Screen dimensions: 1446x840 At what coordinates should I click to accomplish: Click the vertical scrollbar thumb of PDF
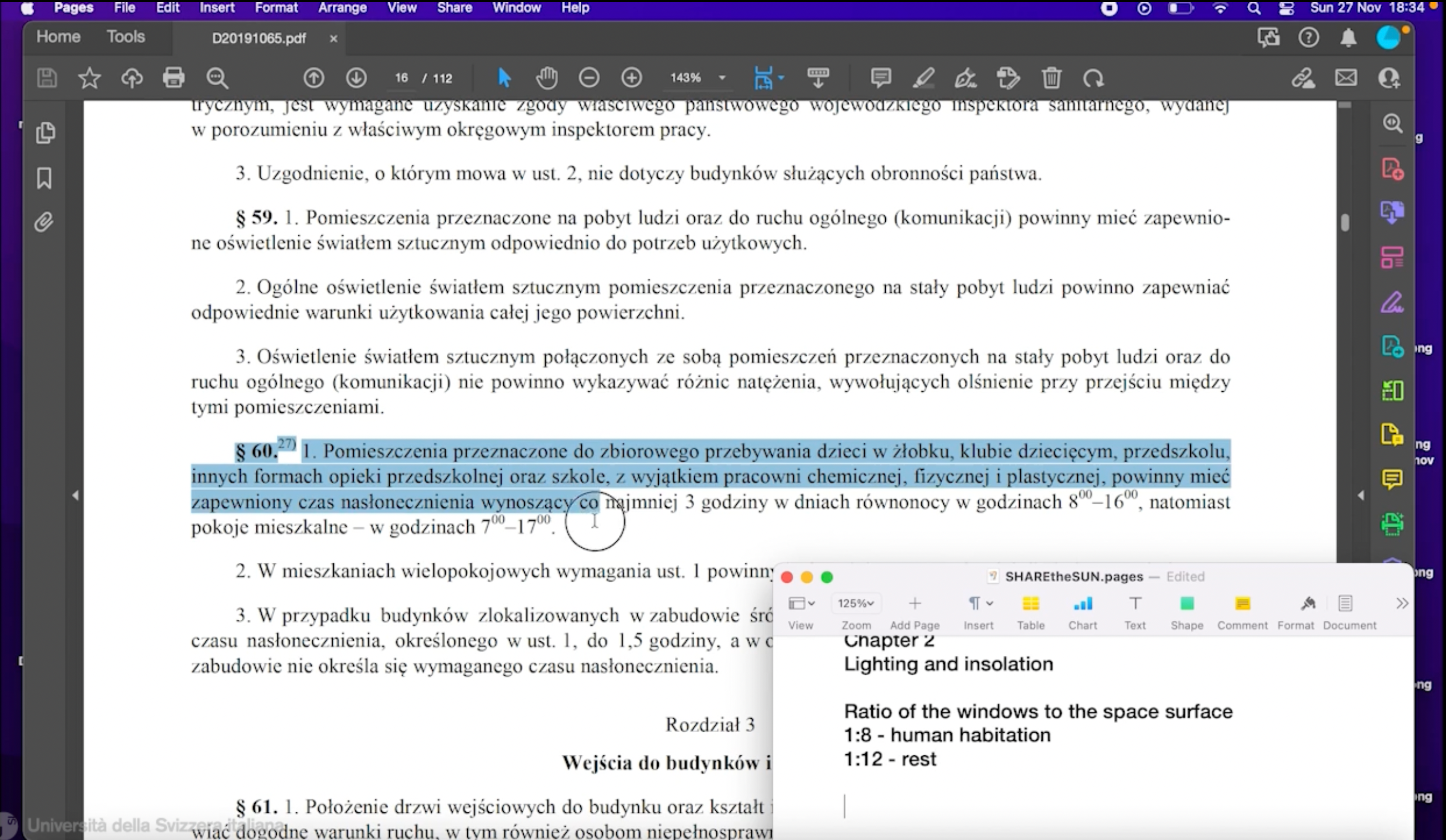tap(1345, 222)
